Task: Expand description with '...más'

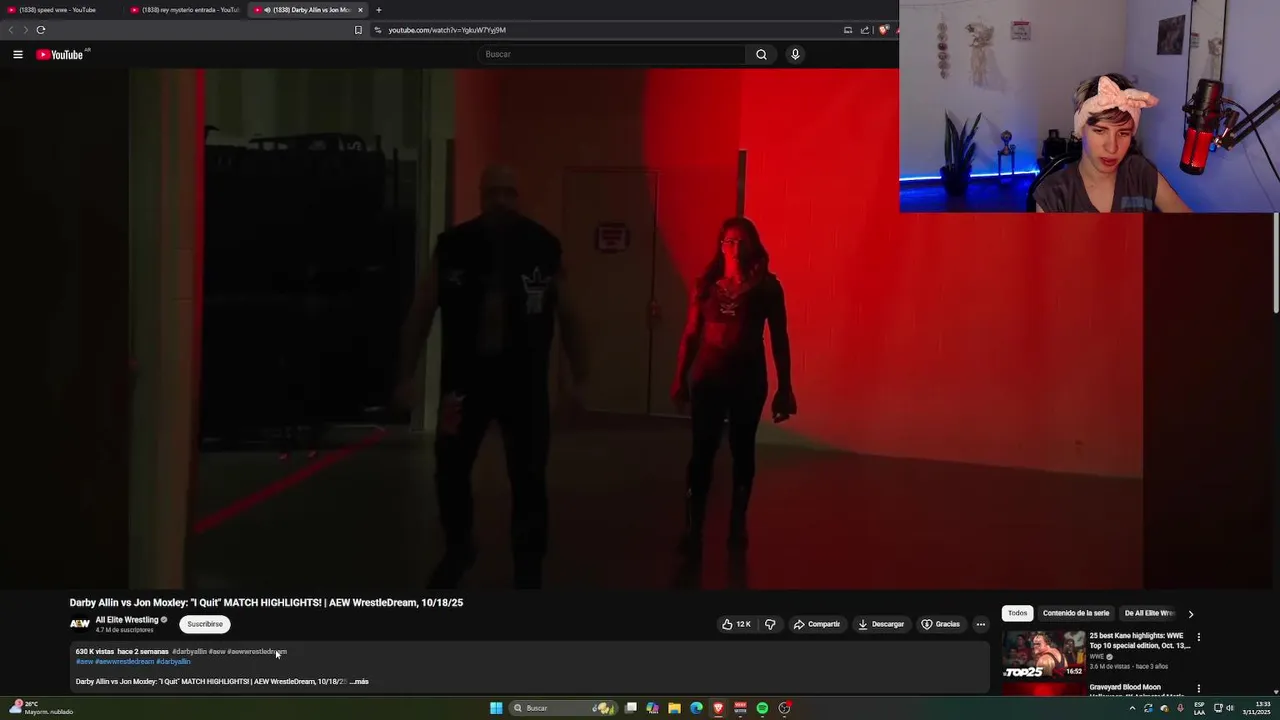Action: click(x=359, y=682)
